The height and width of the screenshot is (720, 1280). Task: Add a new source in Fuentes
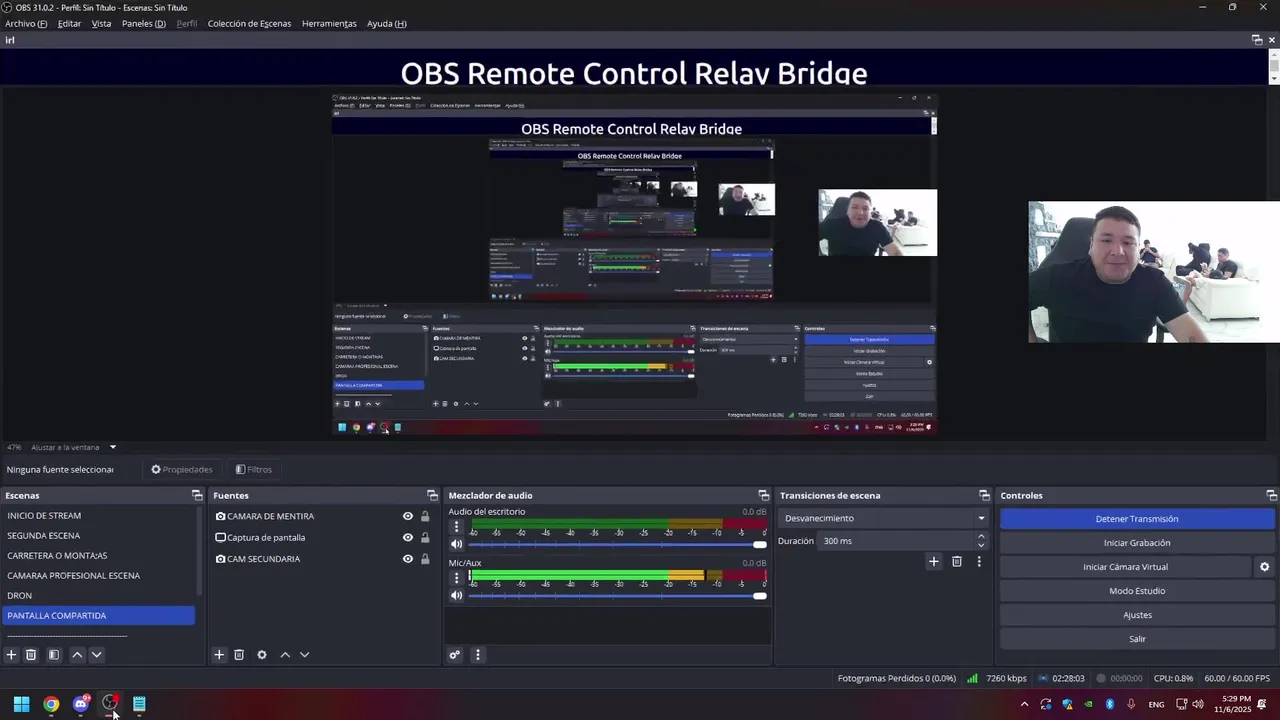coord(219,655)
